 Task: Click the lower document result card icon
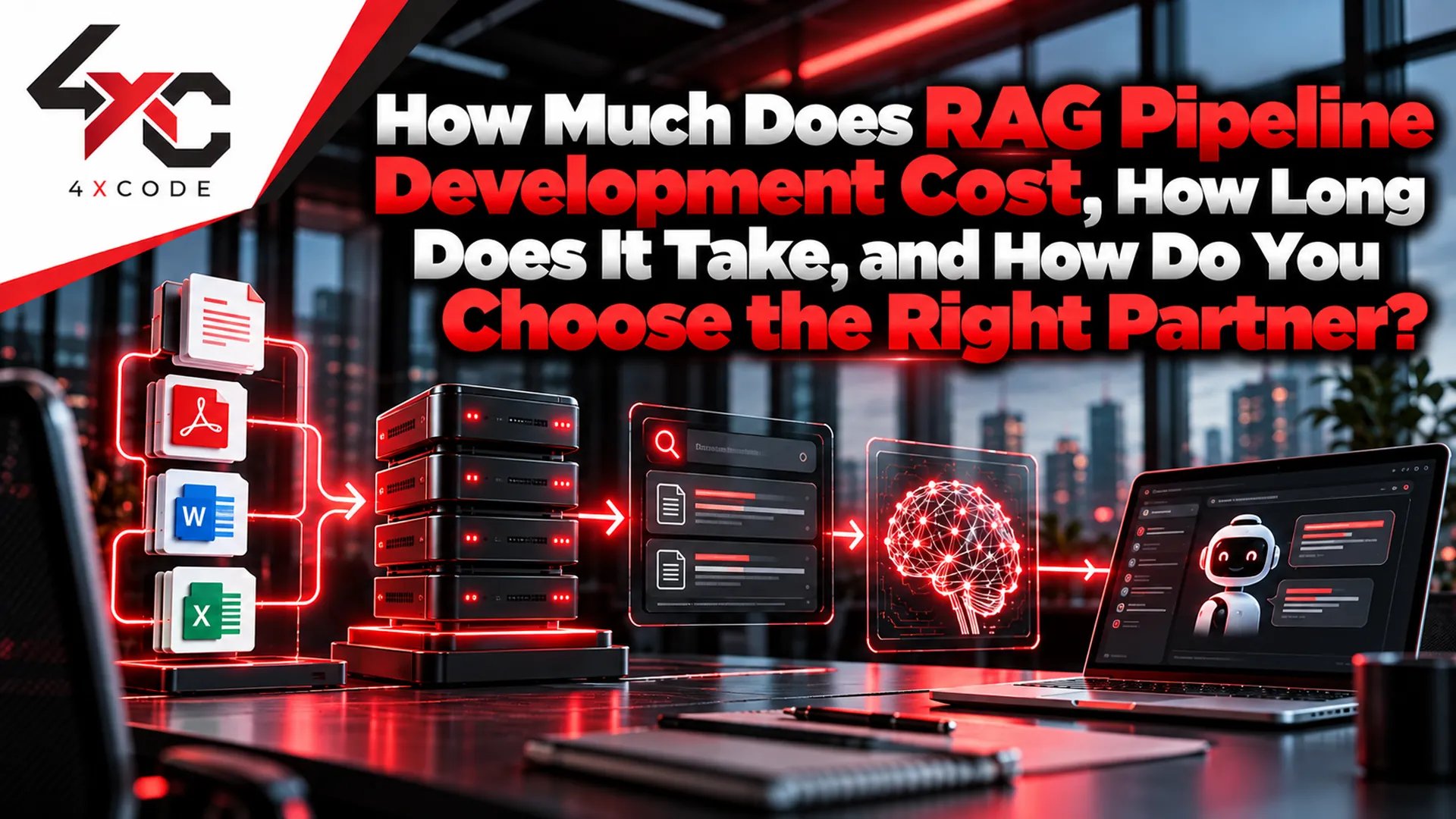click(670, 570)
